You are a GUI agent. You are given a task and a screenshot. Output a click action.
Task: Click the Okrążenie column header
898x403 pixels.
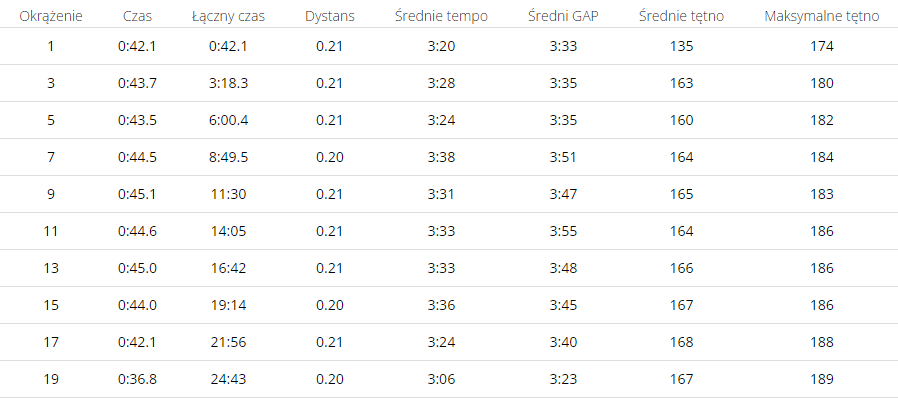(x=50, y=17)
